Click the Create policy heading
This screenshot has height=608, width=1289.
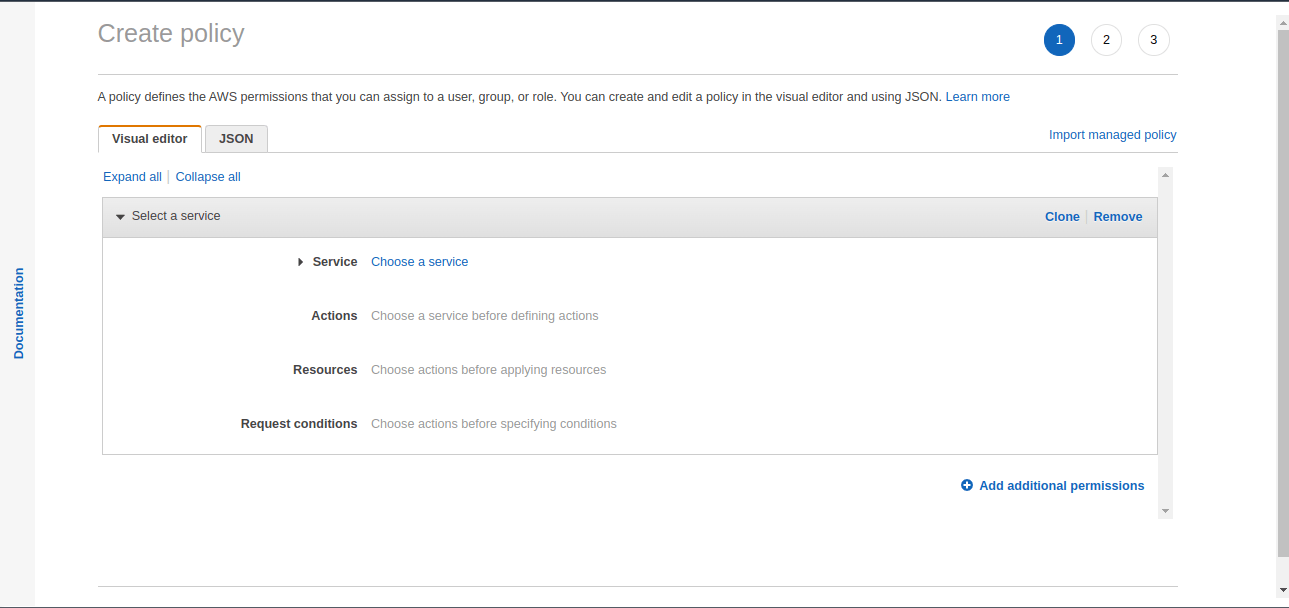[171, 34]
